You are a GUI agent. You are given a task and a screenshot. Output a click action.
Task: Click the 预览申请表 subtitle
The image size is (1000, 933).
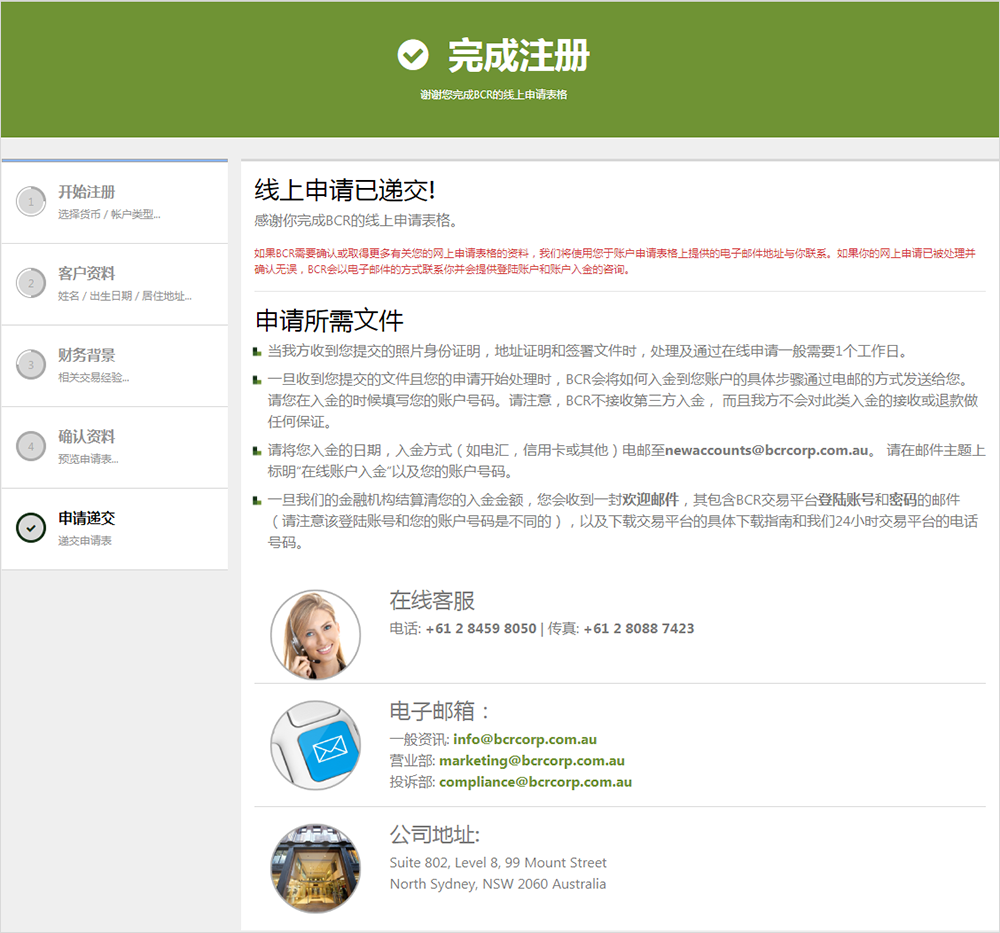(88, 459)
